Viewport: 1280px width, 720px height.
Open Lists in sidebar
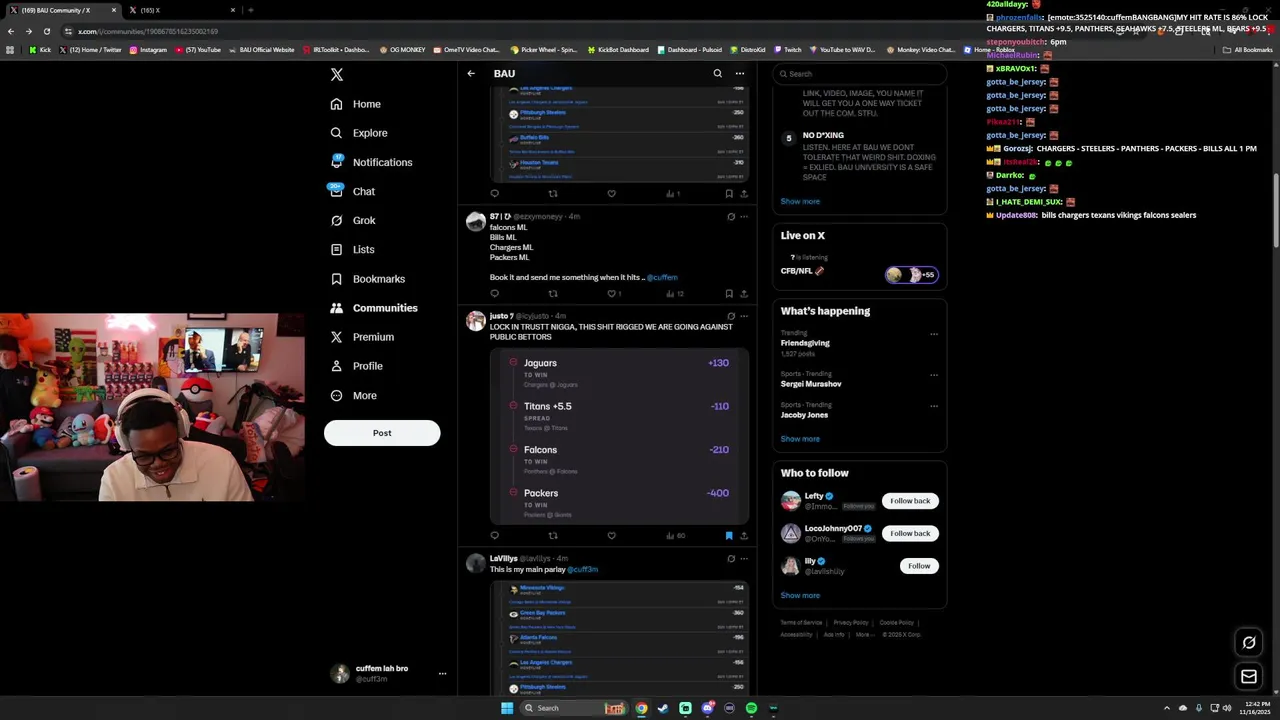[x=352, y=249]
